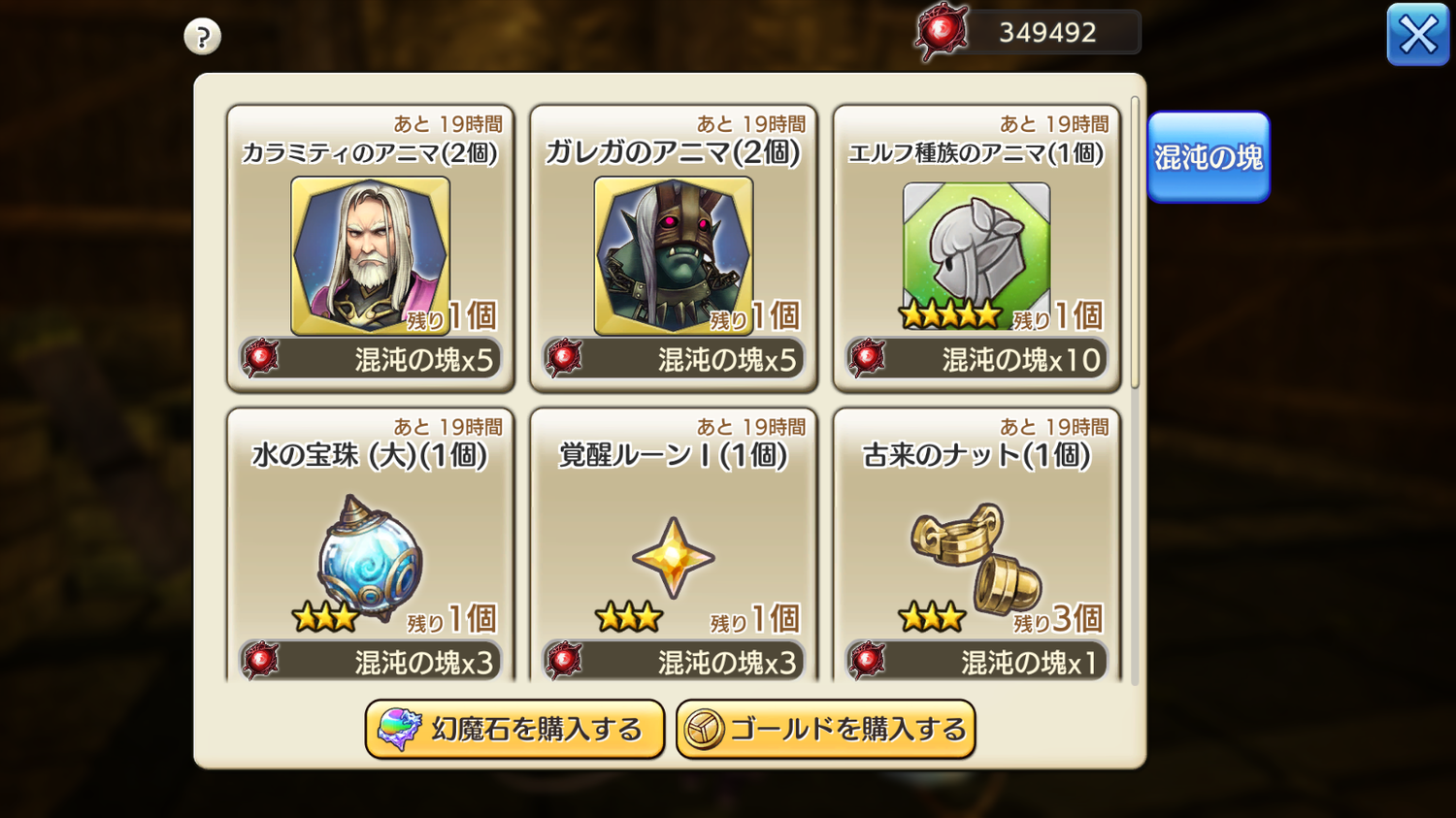Image resolution: width=1456 pixels, height=818 pixels.
Task: Click the shop list vertical scrollbar
Action: pyautogui.click(x=1135, y=243)
